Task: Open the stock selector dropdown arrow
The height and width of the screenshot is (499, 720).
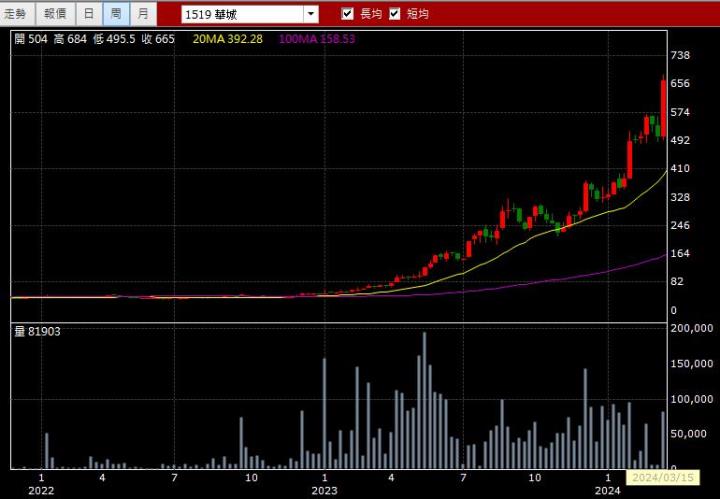Action: [x=310, y=14]
